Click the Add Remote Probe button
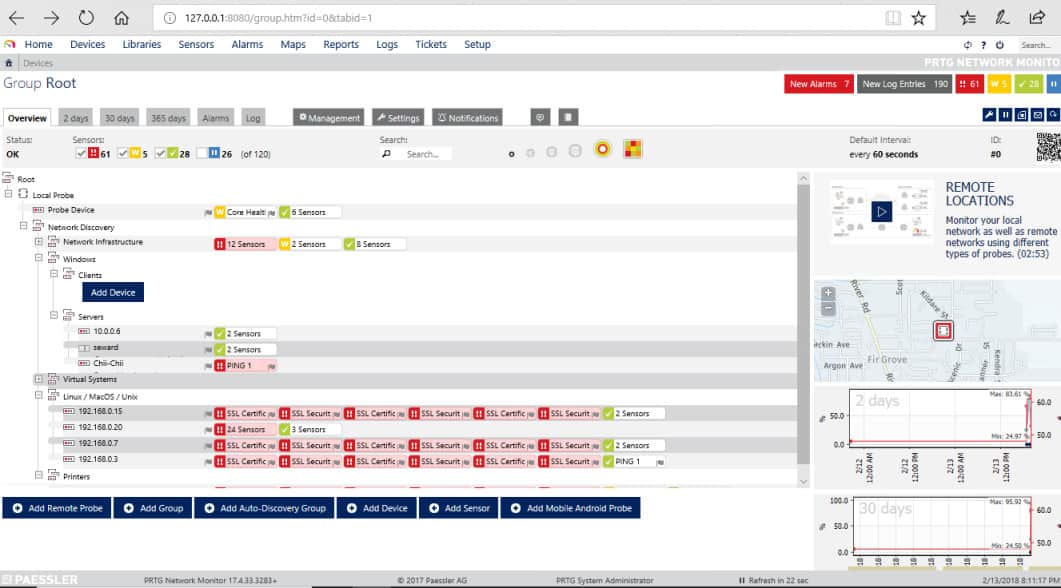This screenshot has width=1061, height=588. point(57,508)
